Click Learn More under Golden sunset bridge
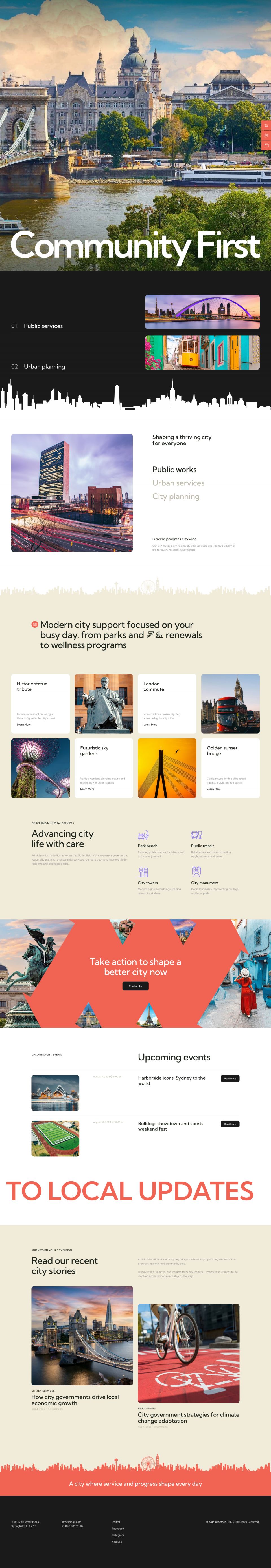 tap(214, 789)
